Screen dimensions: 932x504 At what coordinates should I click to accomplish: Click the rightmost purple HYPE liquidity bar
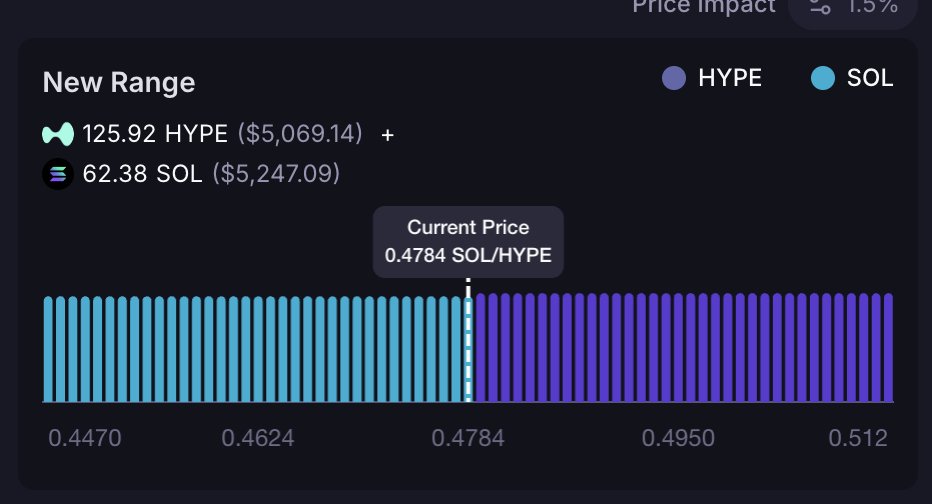888,348
